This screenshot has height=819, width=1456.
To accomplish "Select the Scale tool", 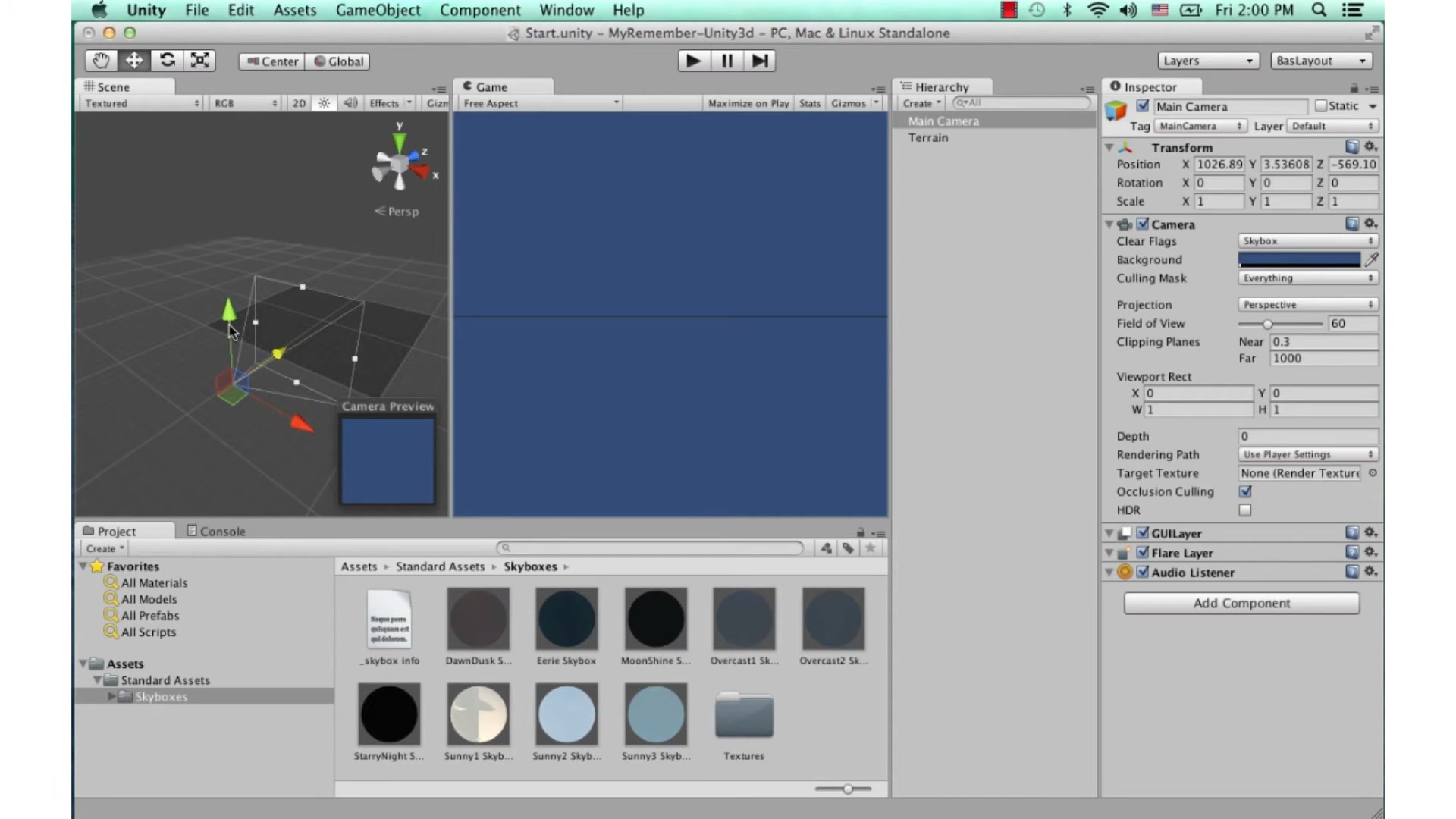I will coord(200,61).
